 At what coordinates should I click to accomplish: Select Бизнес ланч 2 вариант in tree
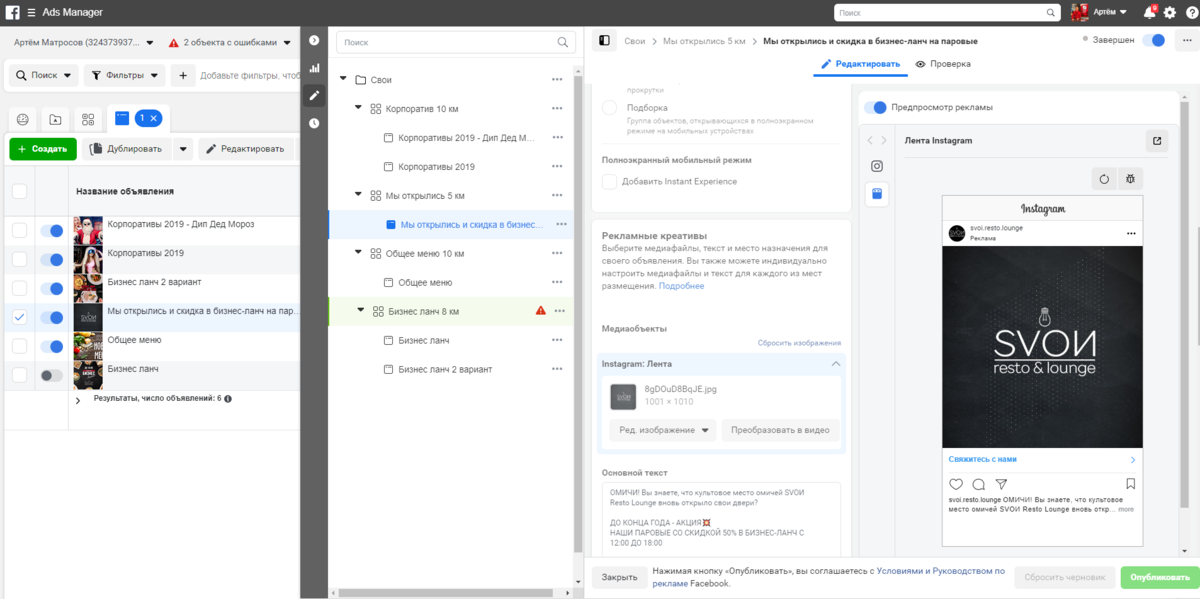click(445, 369)
